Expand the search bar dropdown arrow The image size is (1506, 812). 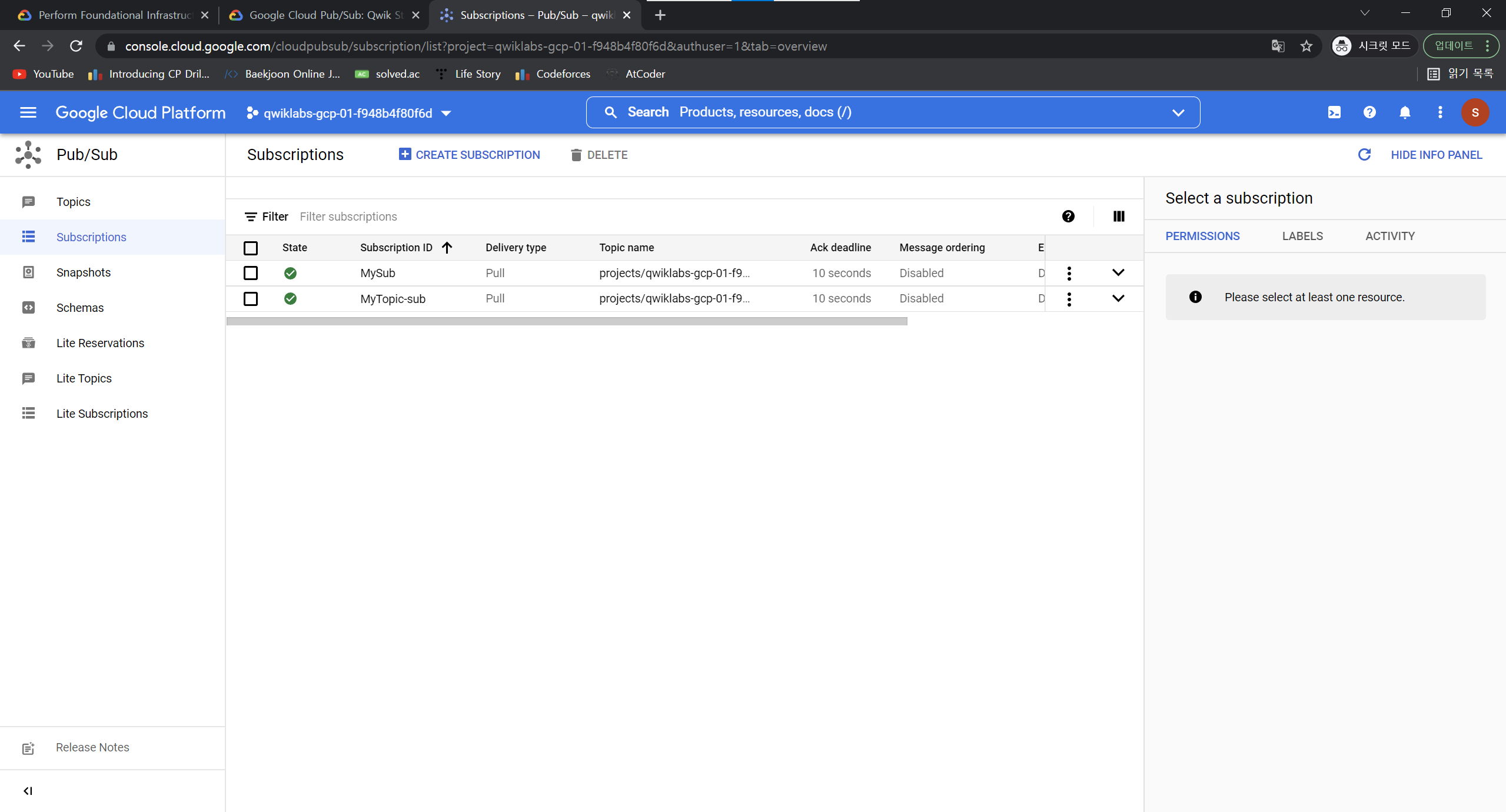(x=1178, y=112)
